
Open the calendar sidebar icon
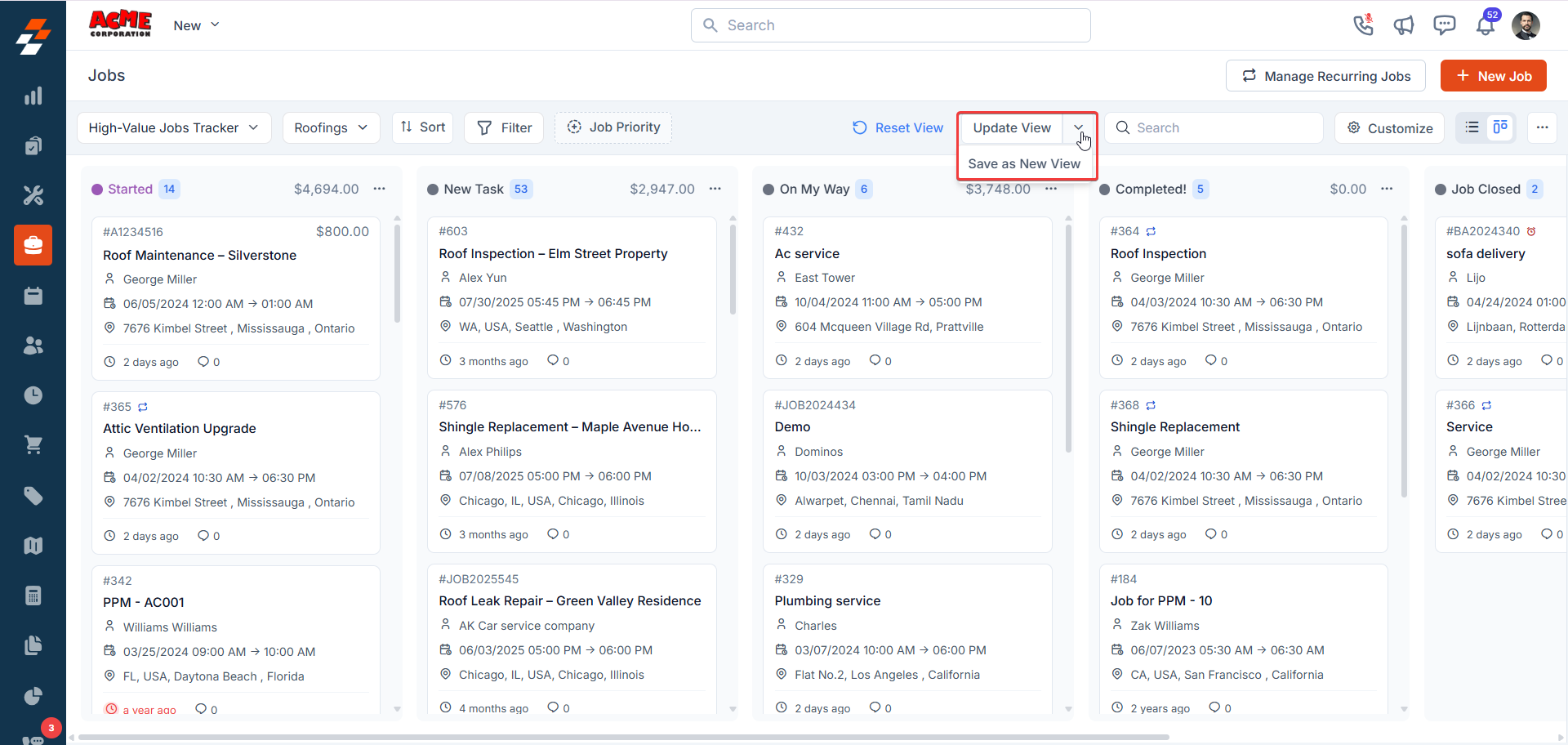click(33, 296)
